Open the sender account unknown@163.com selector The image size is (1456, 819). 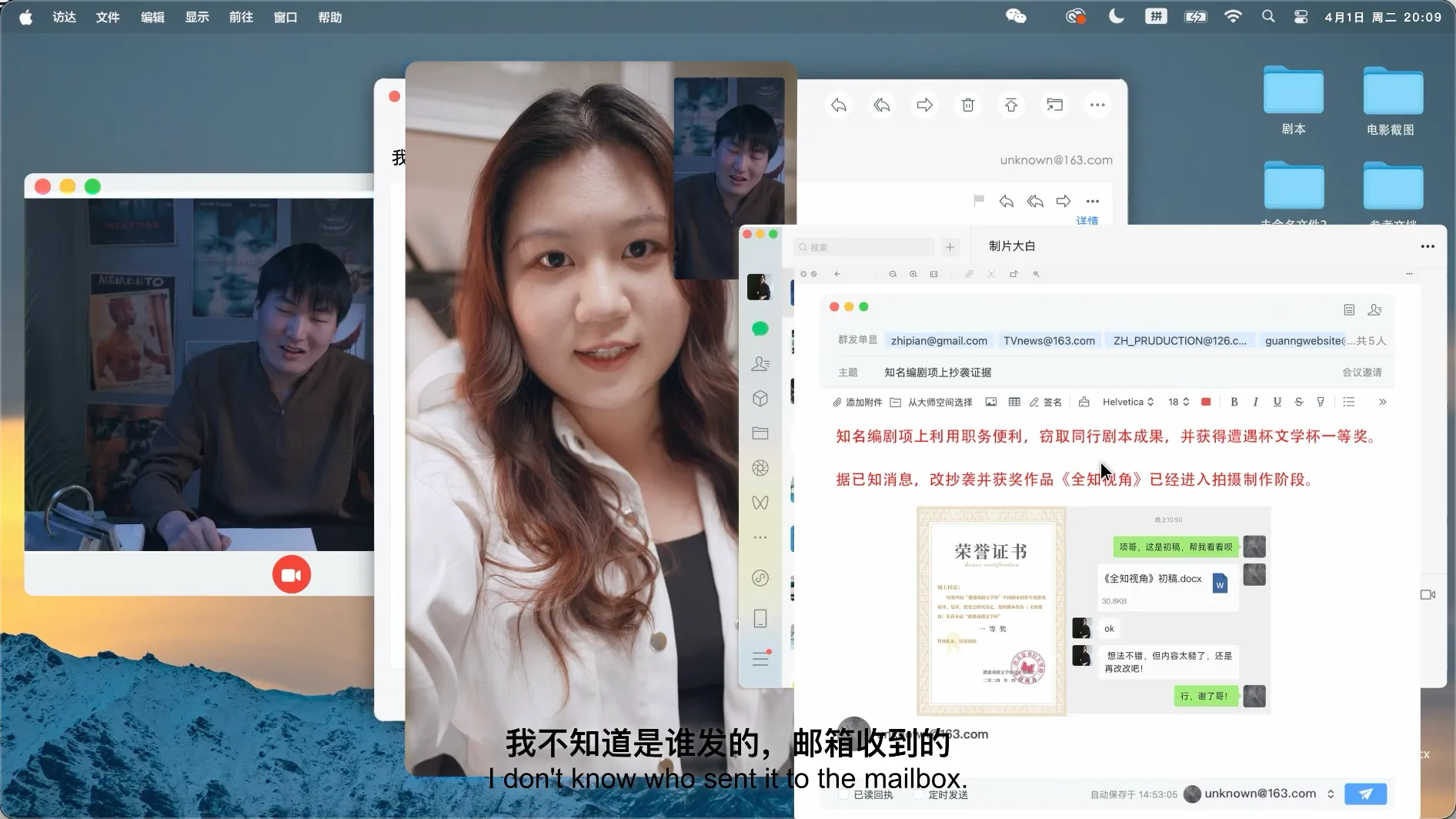[1259, 794]
